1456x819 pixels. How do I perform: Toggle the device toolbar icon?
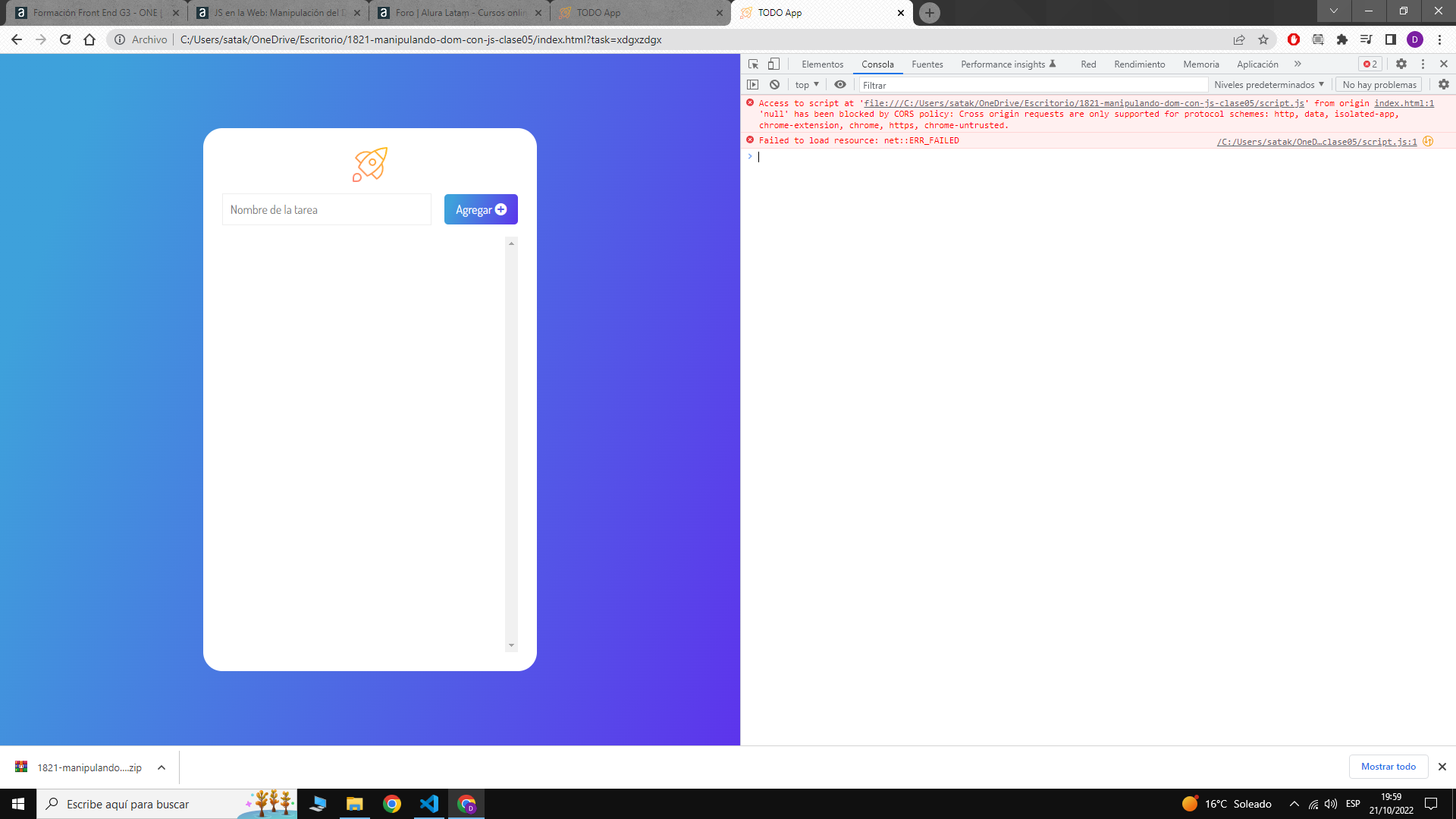click(x=773, y=64)
